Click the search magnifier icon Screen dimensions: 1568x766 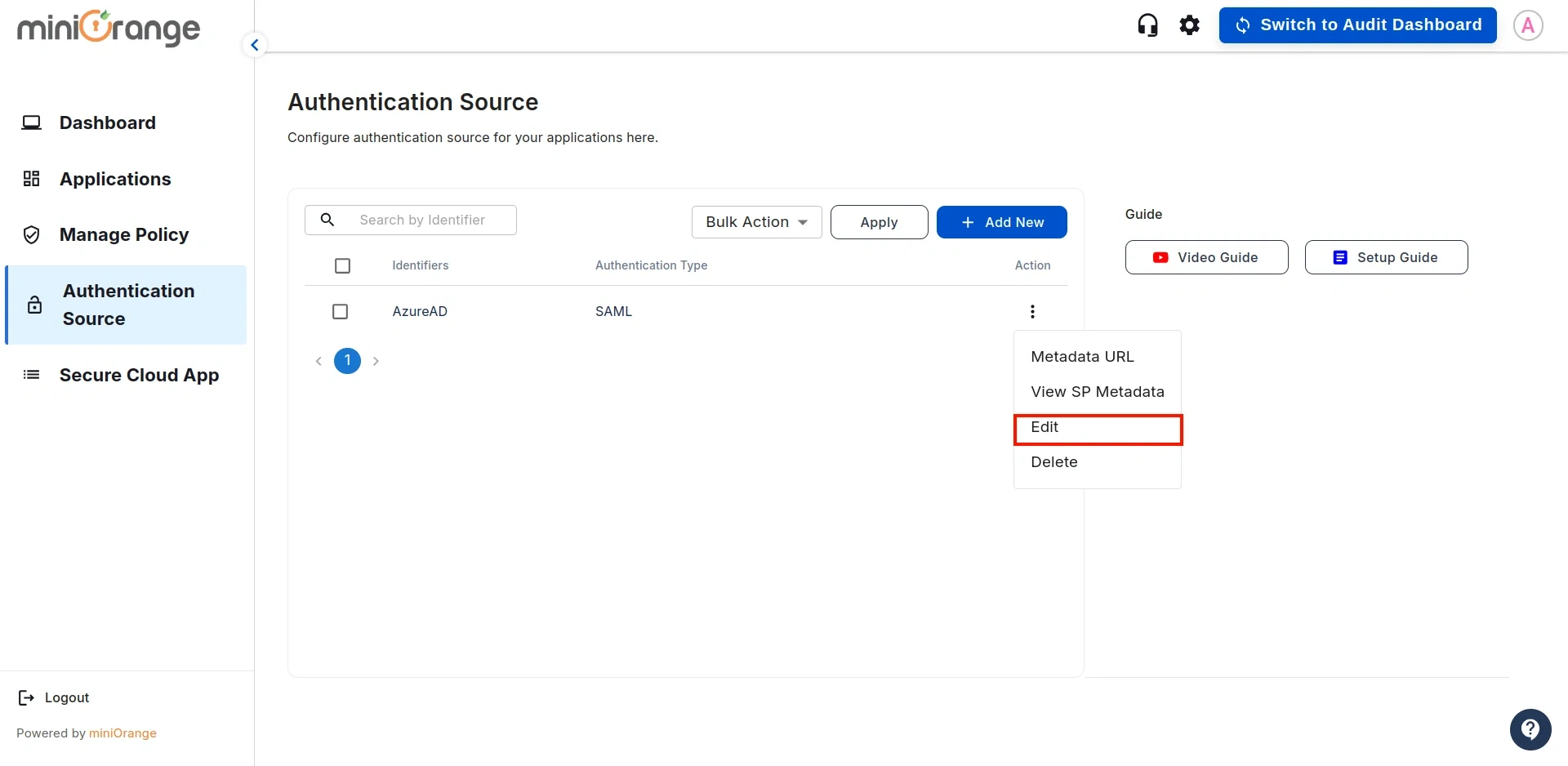pos(327,220)
